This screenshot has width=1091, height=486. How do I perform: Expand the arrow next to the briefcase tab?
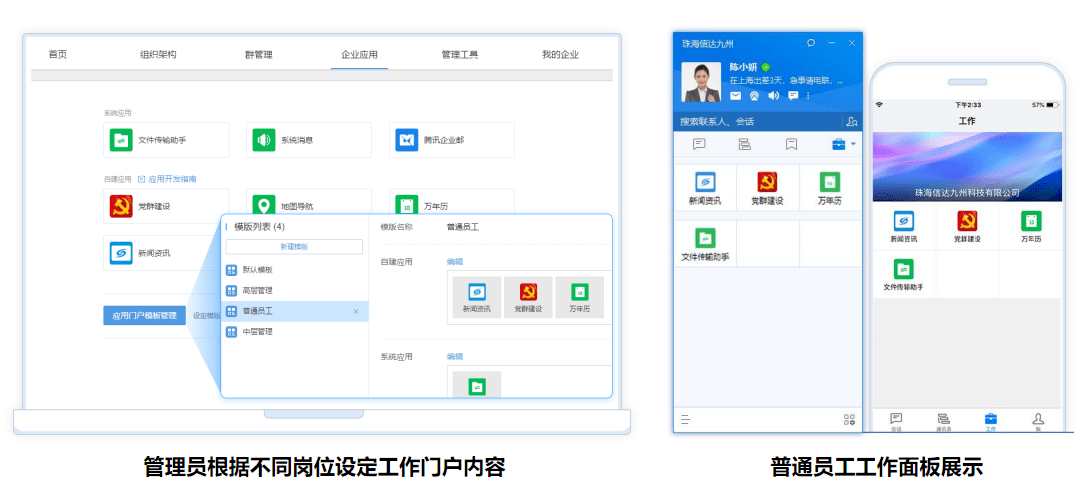point(854,145)
